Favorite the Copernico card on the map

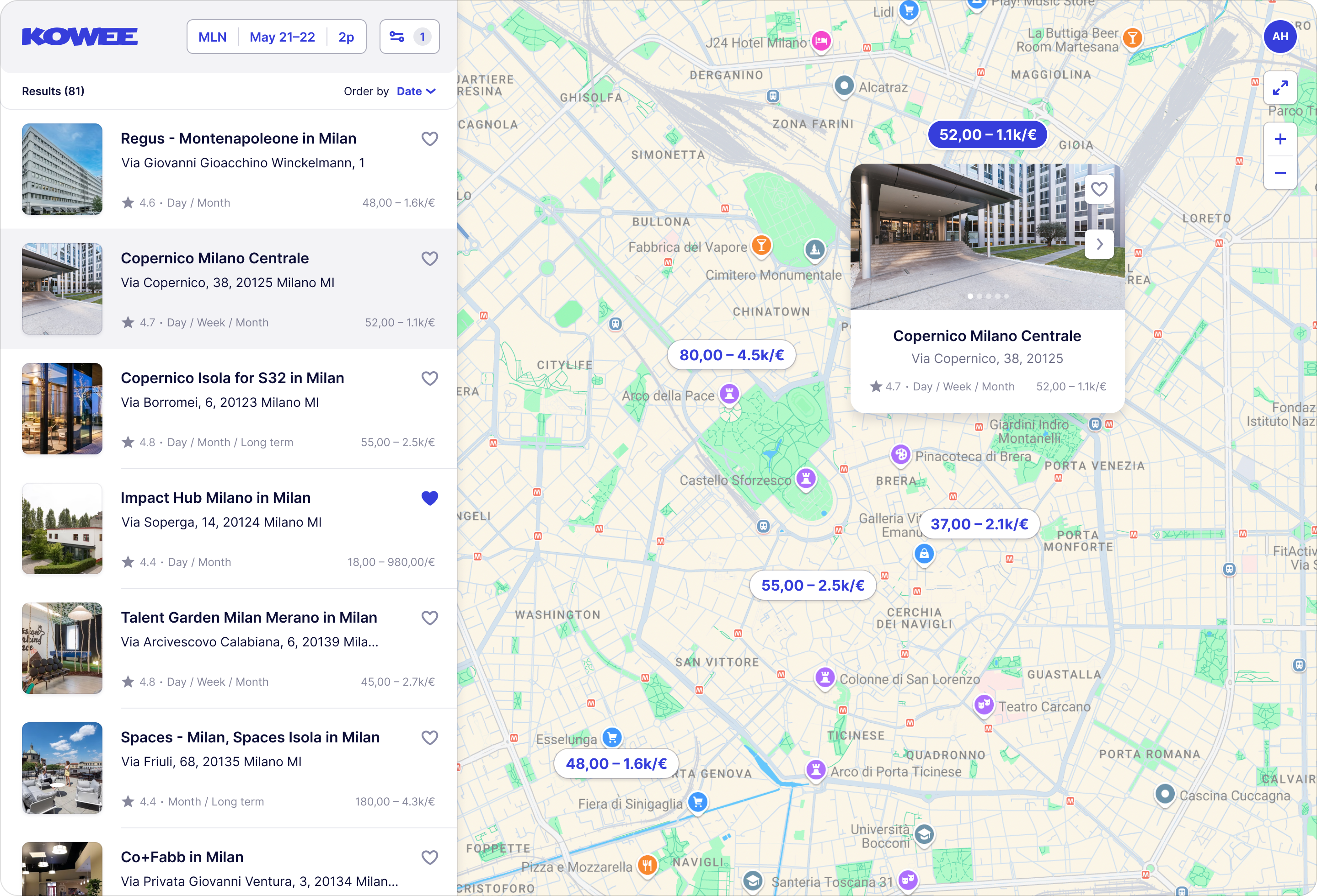tap(1099, 189)
